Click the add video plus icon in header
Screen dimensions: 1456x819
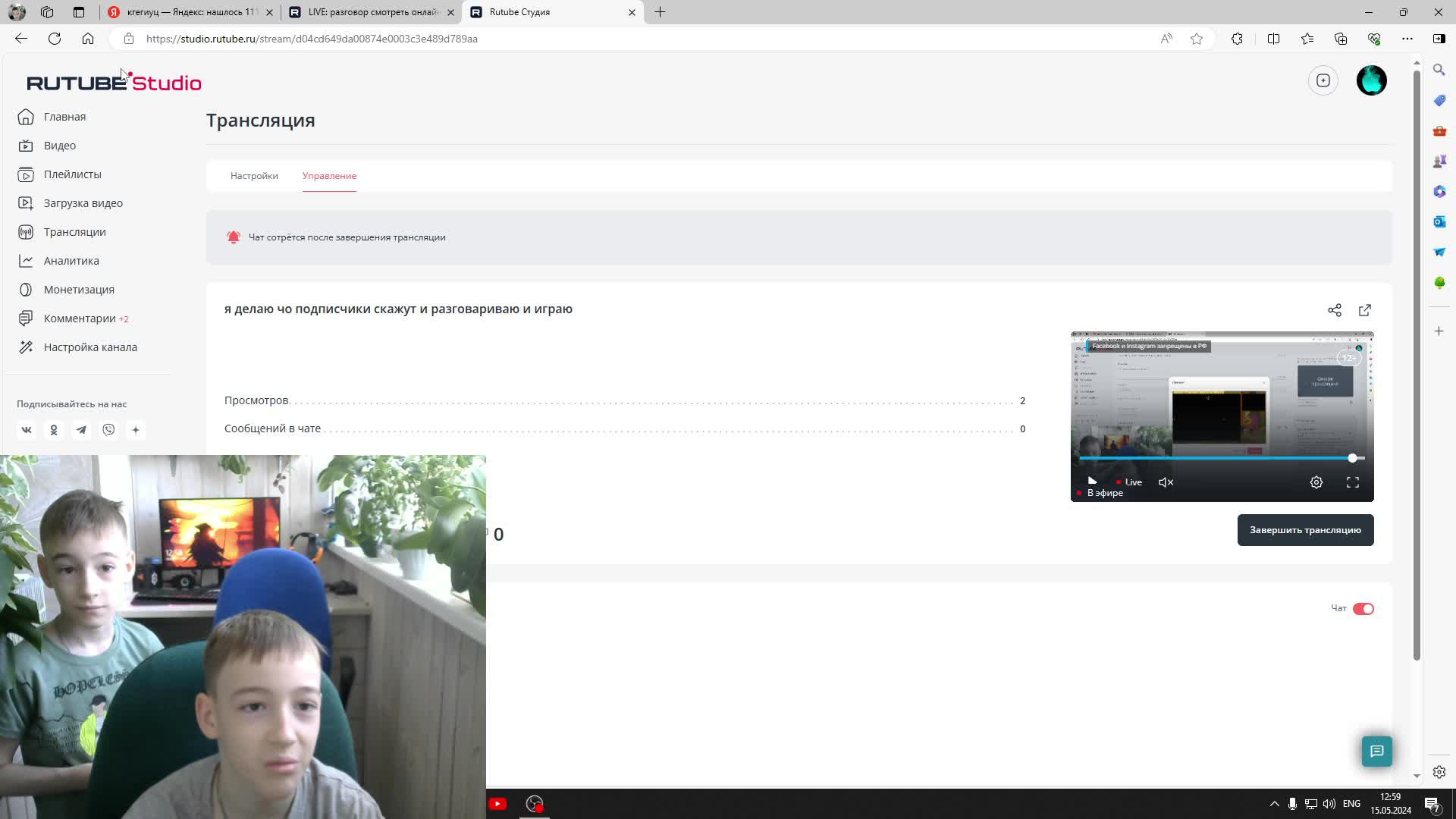[1323, 80]
